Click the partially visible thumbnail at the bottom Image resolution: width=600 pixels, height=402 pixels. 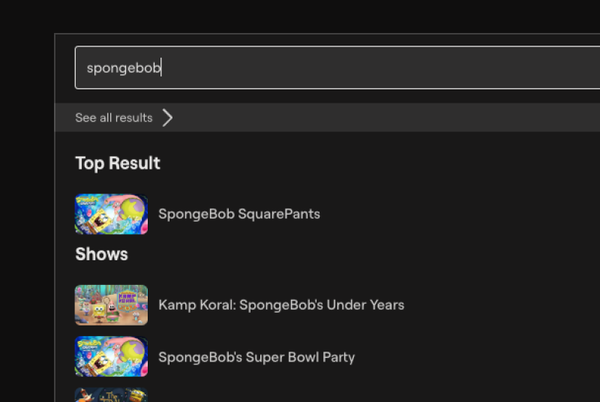[111, 395]
